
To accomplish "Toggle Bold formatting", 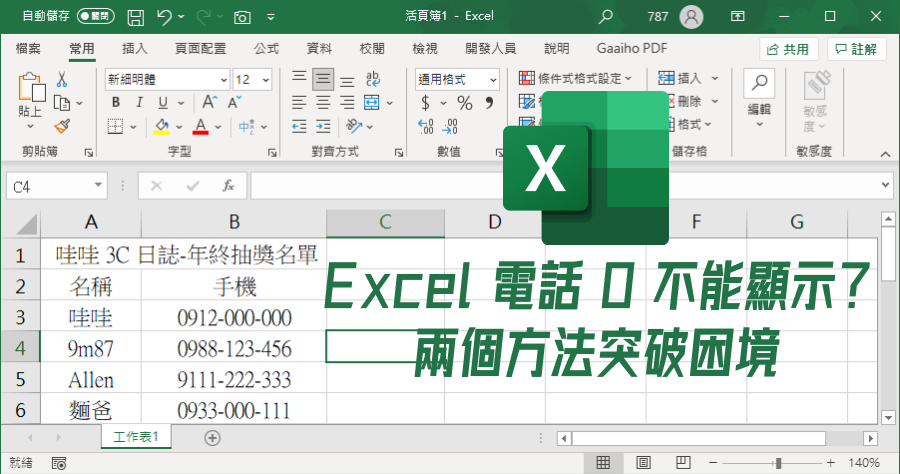I will point(116,103).
